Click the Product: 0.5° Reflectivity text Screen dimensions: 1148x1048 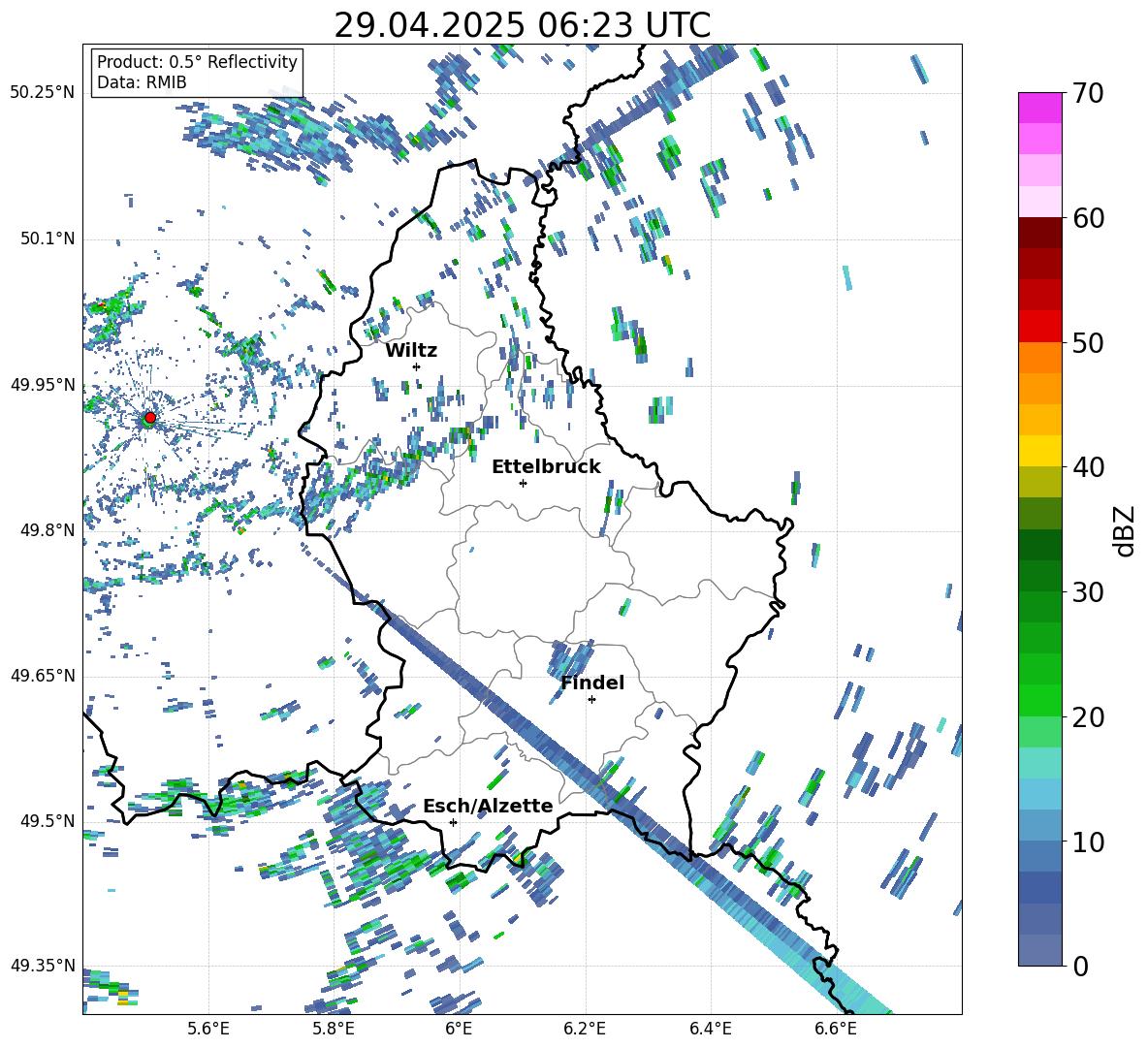click(x=197, y=62)
